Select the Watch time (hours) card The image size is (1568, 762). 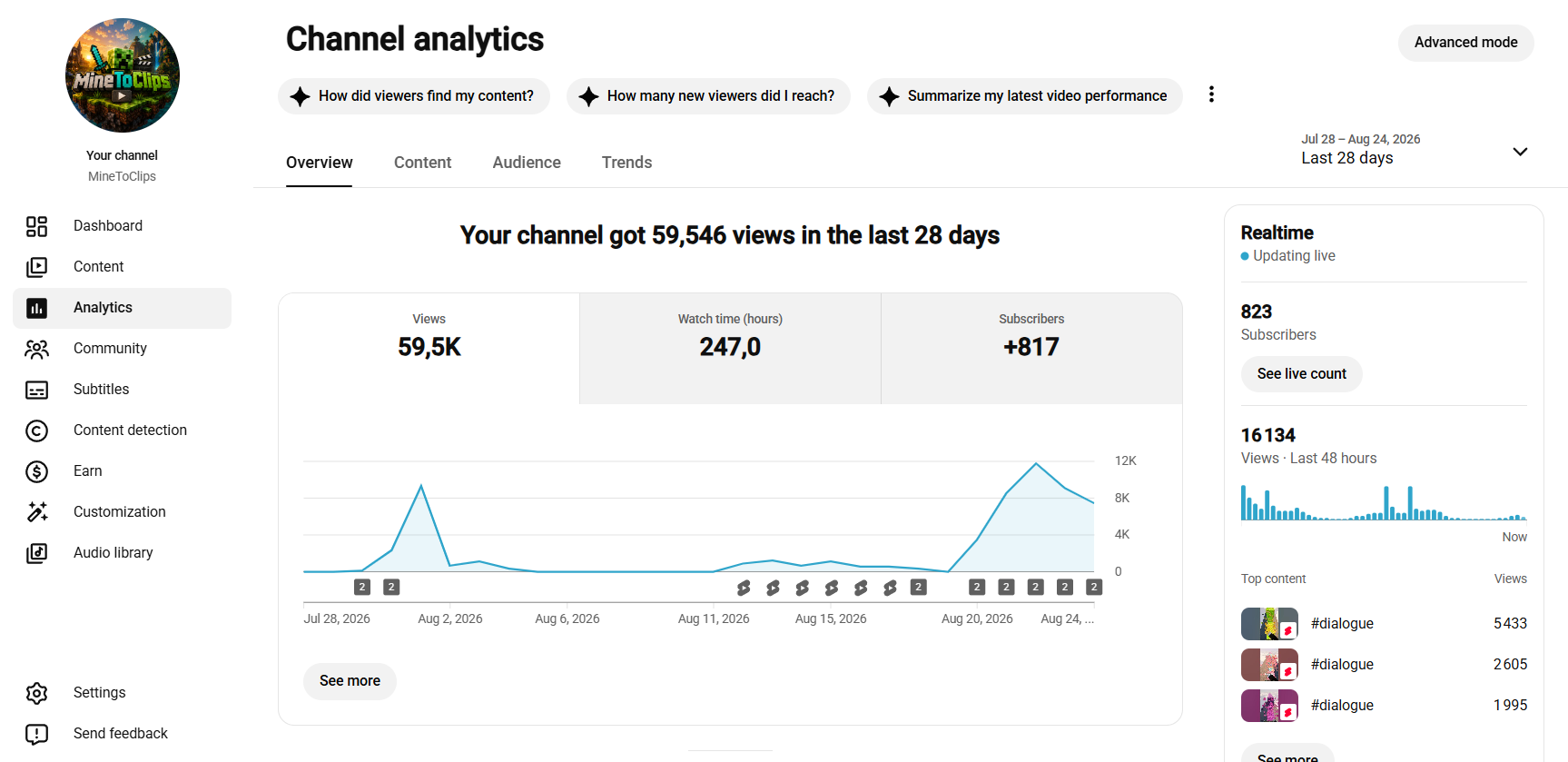pos(730,349)
